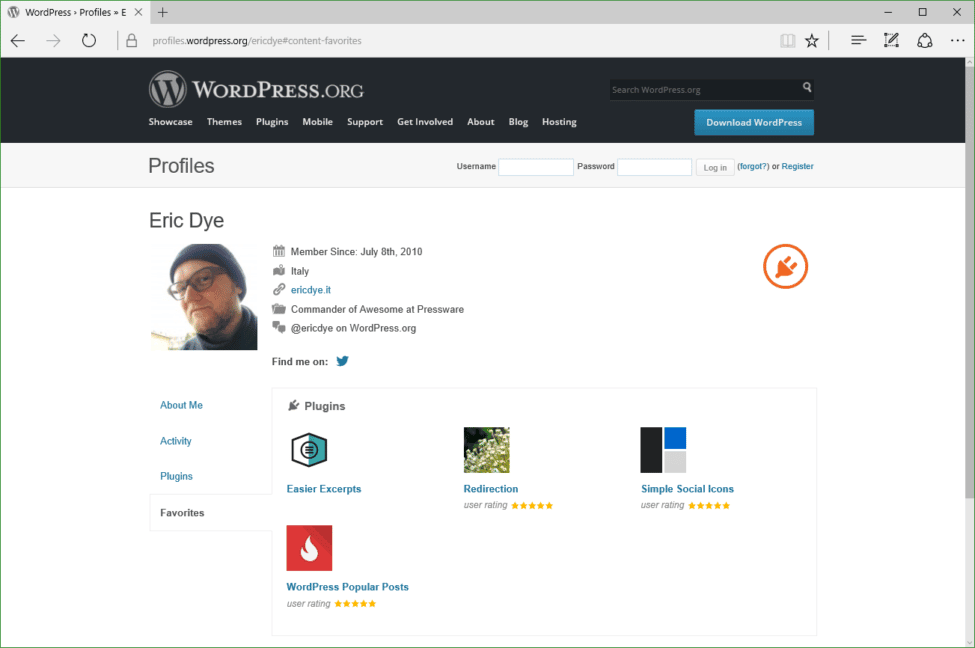975x648 pixels.
Task: Open the Themes menu item
Action: tap(224, 122)
